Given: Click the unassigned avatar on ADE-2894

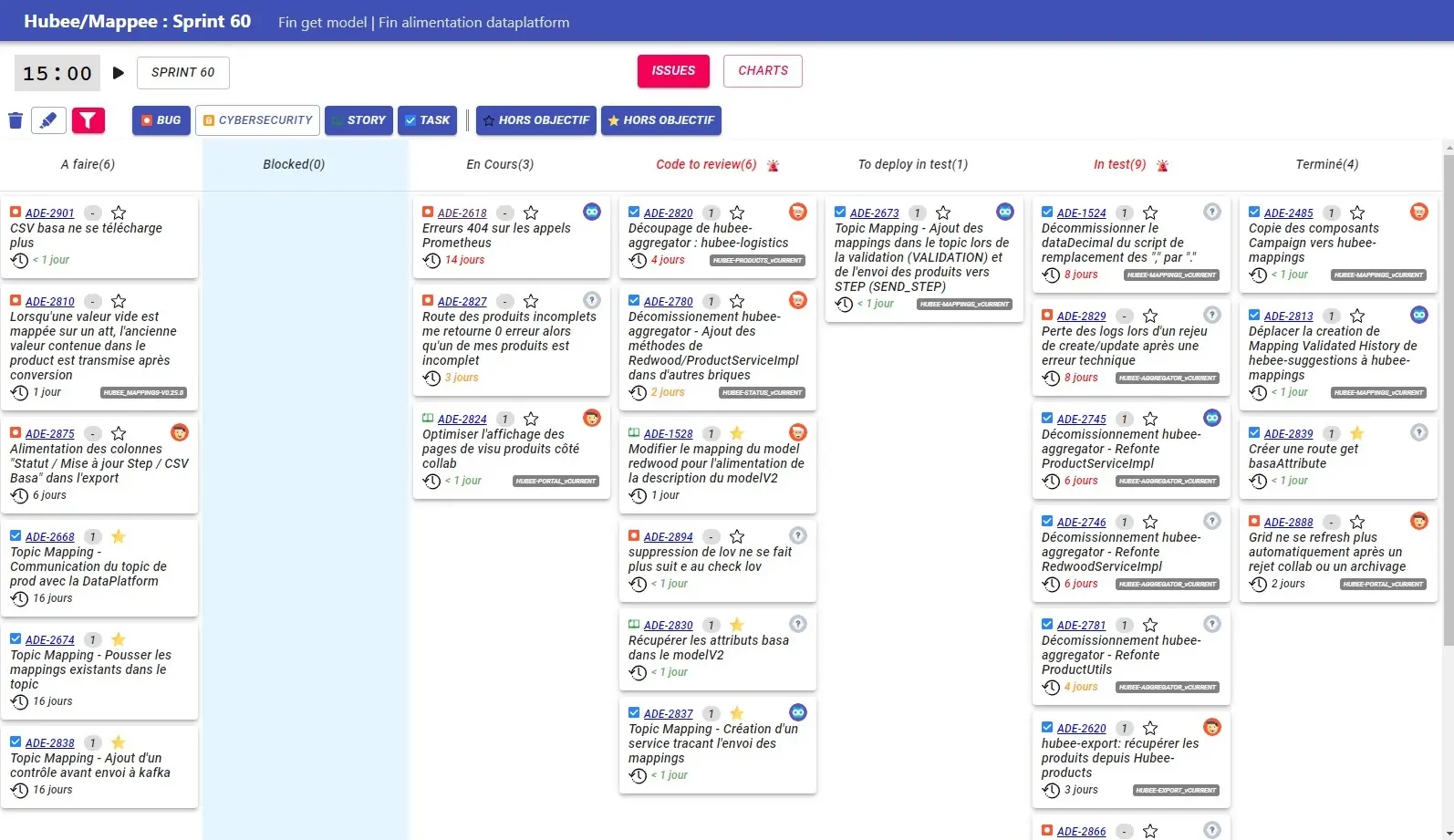Looking at the screenshot, I should click(x=798, y=535).
